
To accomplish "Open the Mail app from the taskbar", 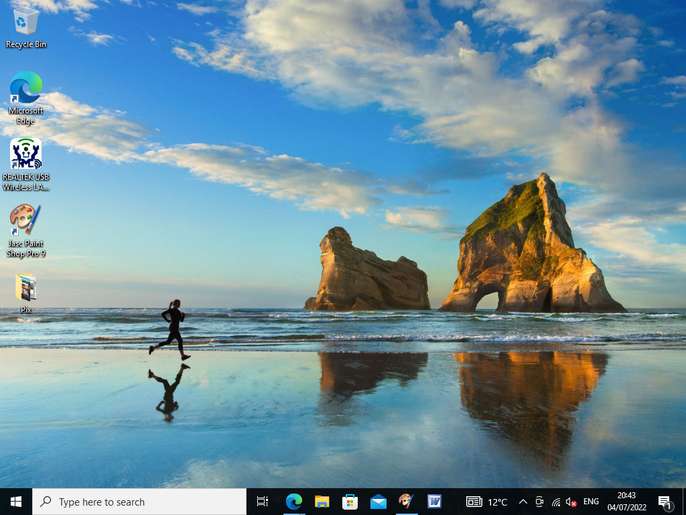I will [x=378, y=501].
